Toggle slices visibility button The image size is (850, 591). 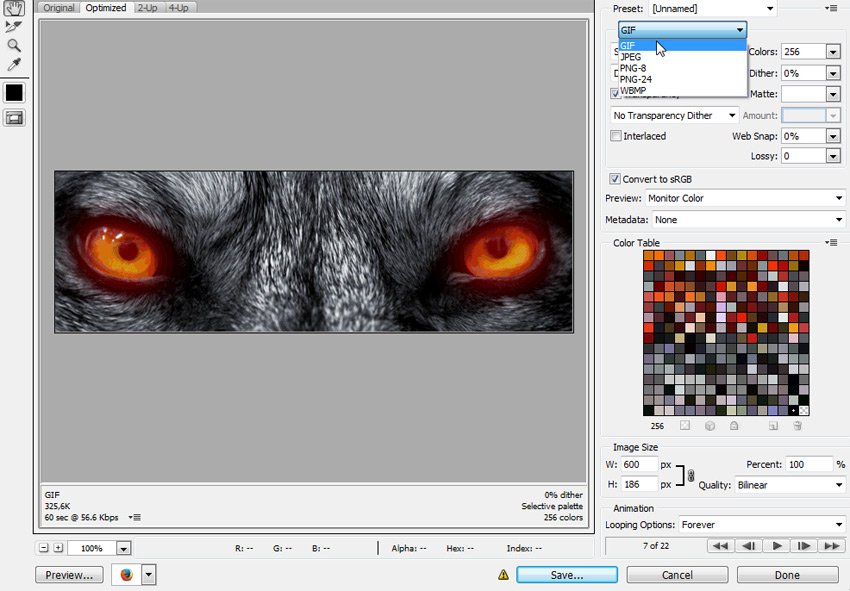(14, 118)
